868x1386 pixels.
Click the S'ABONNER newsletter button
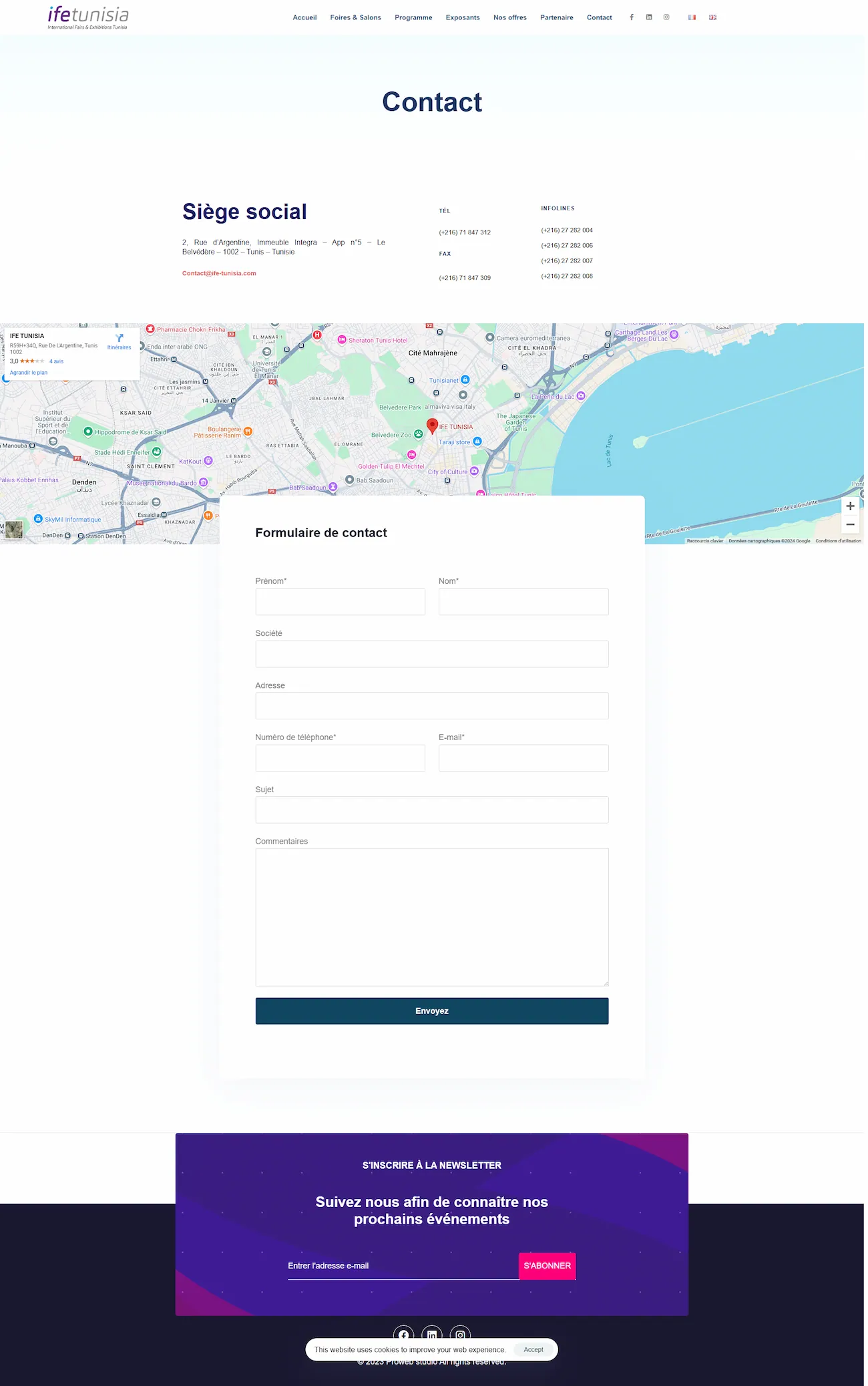(x=547, y=1266)
